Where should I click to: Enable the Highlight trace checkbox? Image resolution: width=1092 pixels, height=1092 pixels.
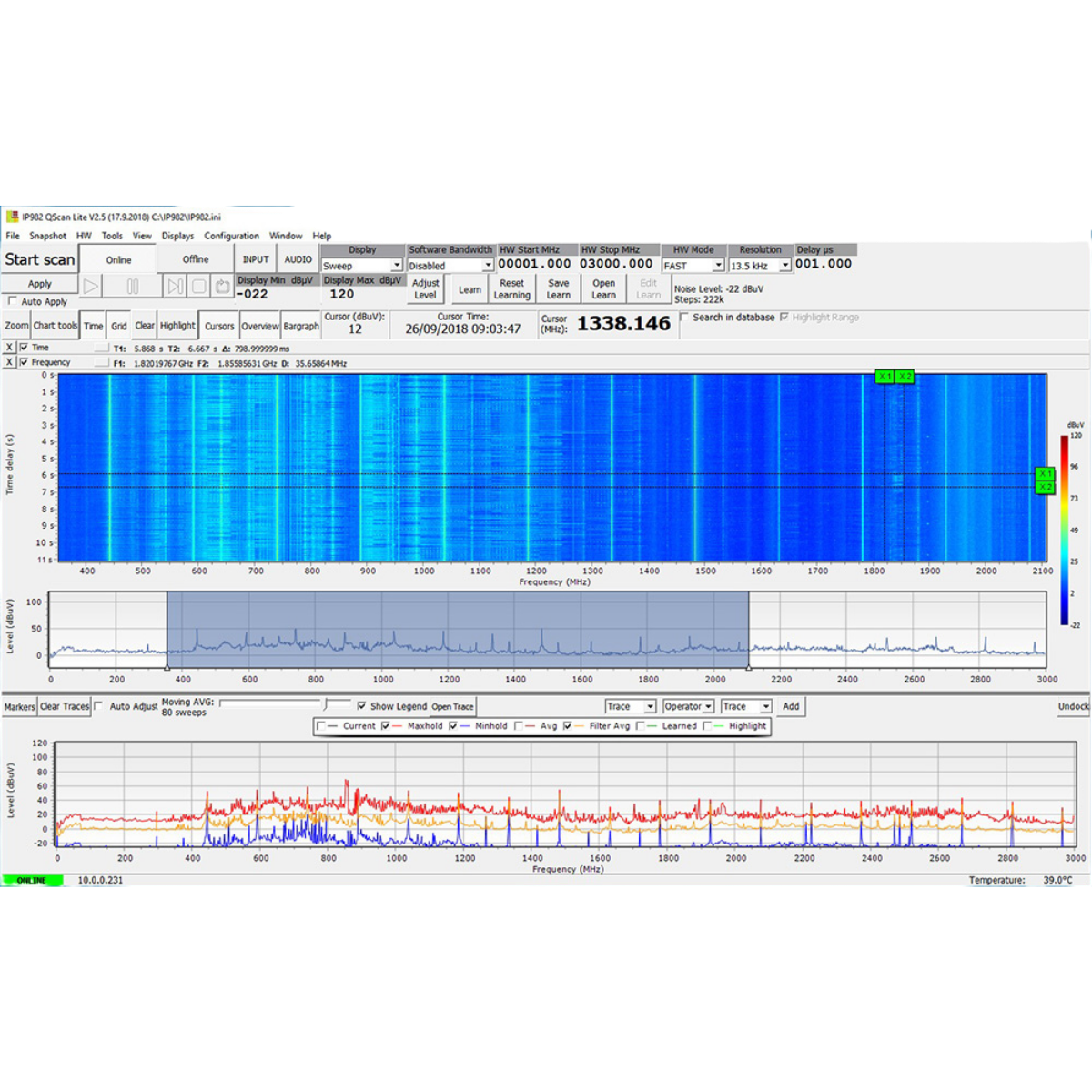tap(707, 726)
